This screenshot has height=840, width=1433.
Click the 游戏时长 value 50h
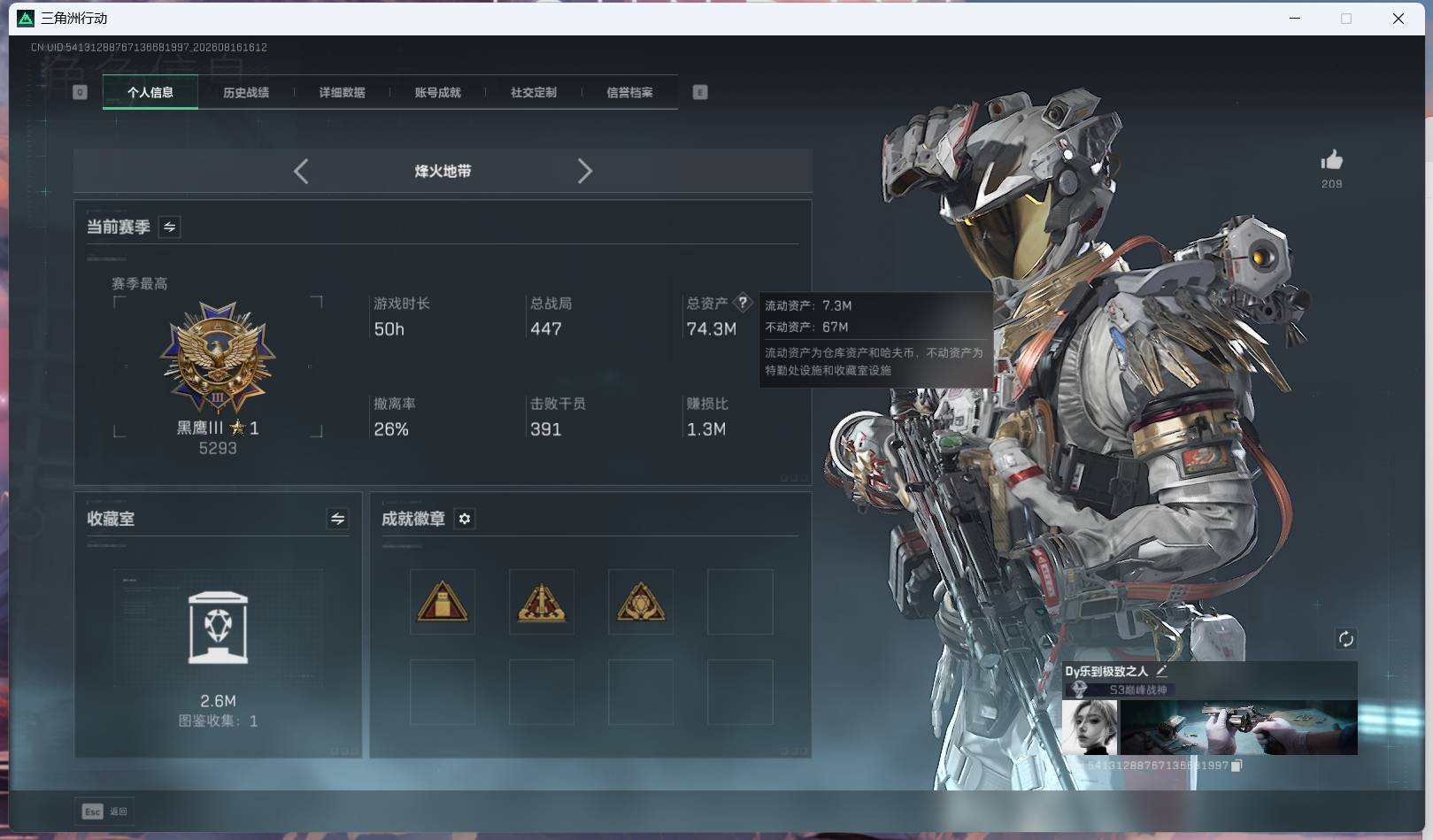(389, 329)
